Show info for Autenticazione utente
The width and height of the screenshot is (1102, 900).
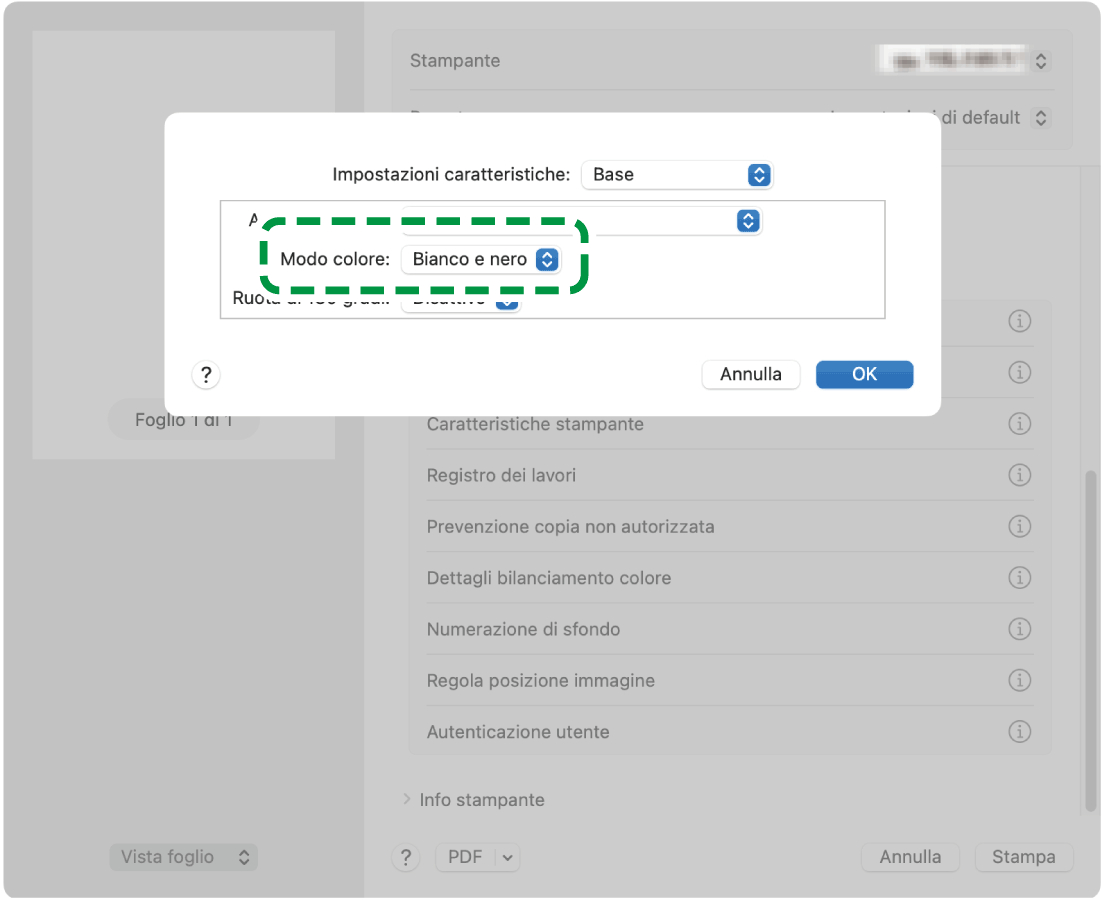1019,731
